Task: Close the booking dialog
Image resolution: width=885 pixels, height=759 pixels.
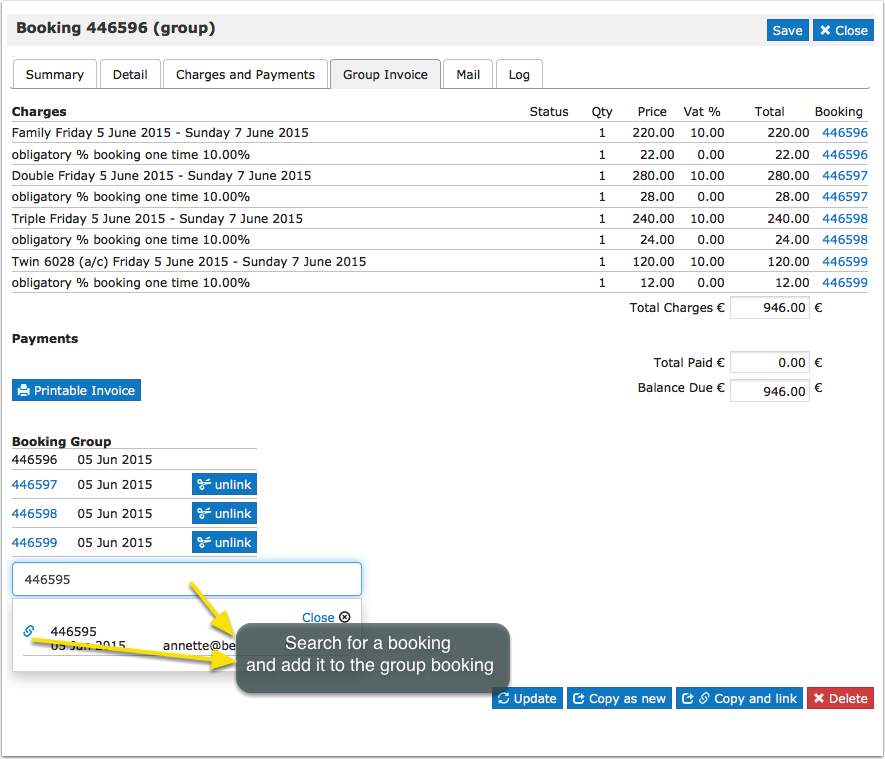Action: [x=843, y=30]
